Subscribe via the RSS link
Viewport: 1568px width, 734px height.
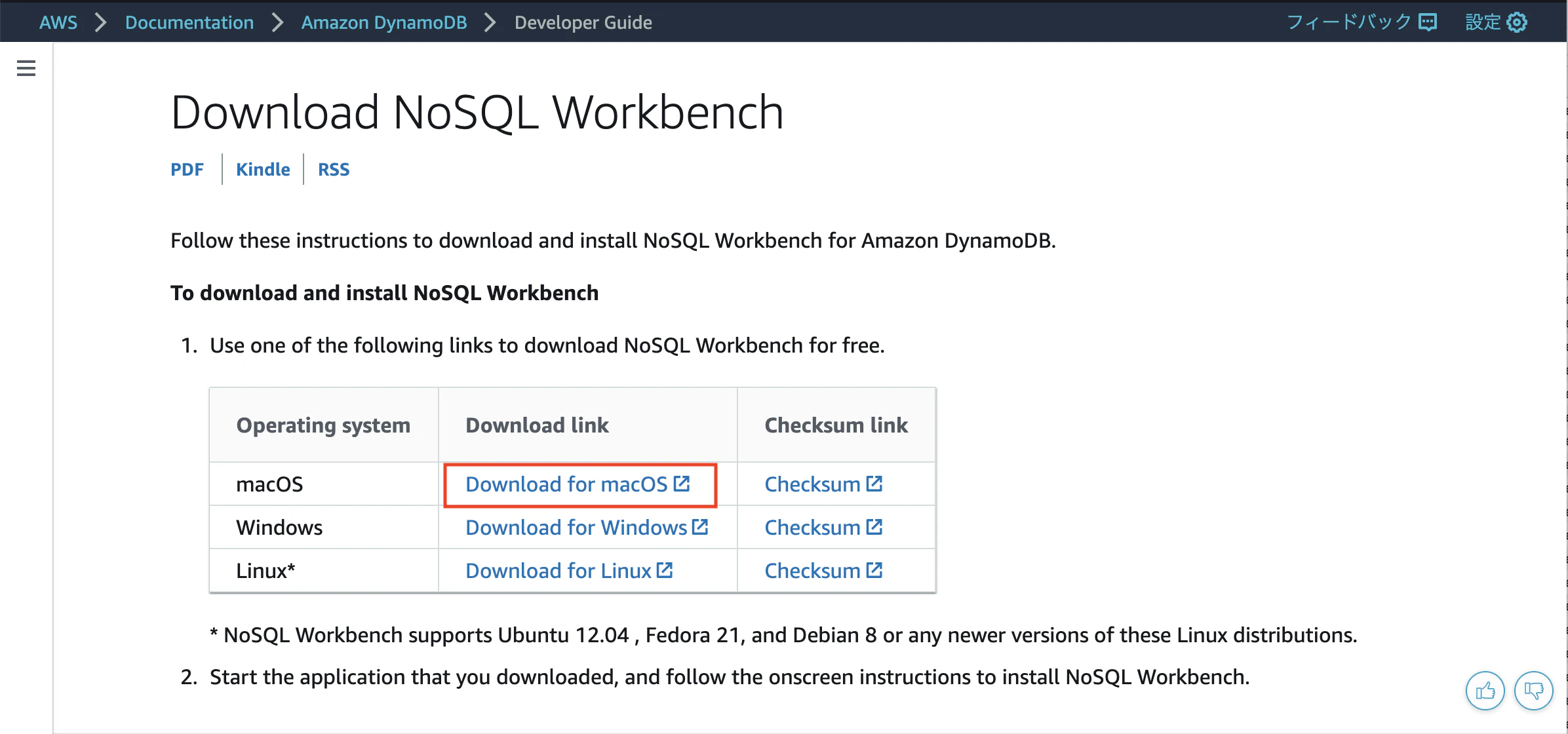click(334, 170)
